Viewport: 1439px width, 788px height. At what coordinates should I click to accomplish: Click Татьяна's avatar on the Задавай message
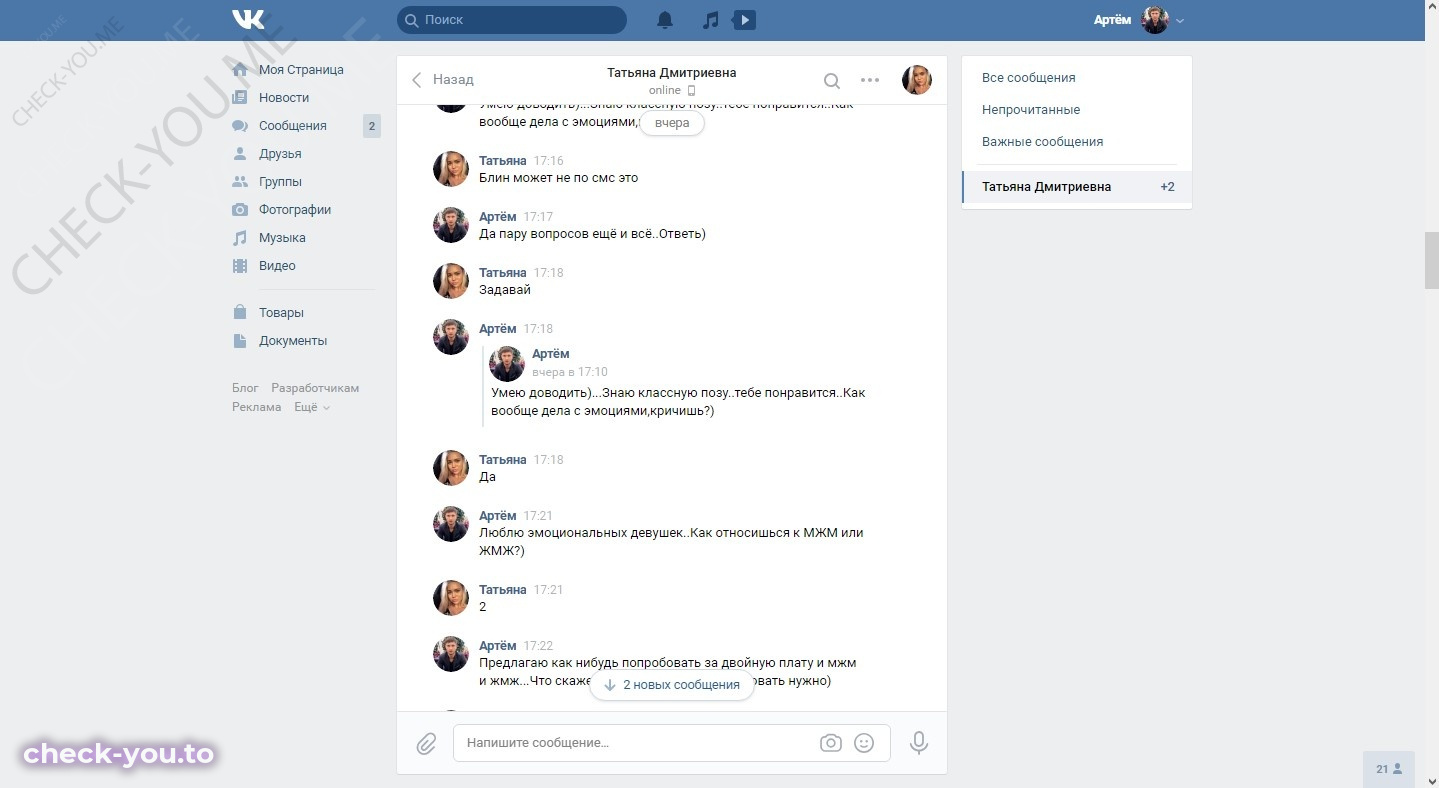451,281
